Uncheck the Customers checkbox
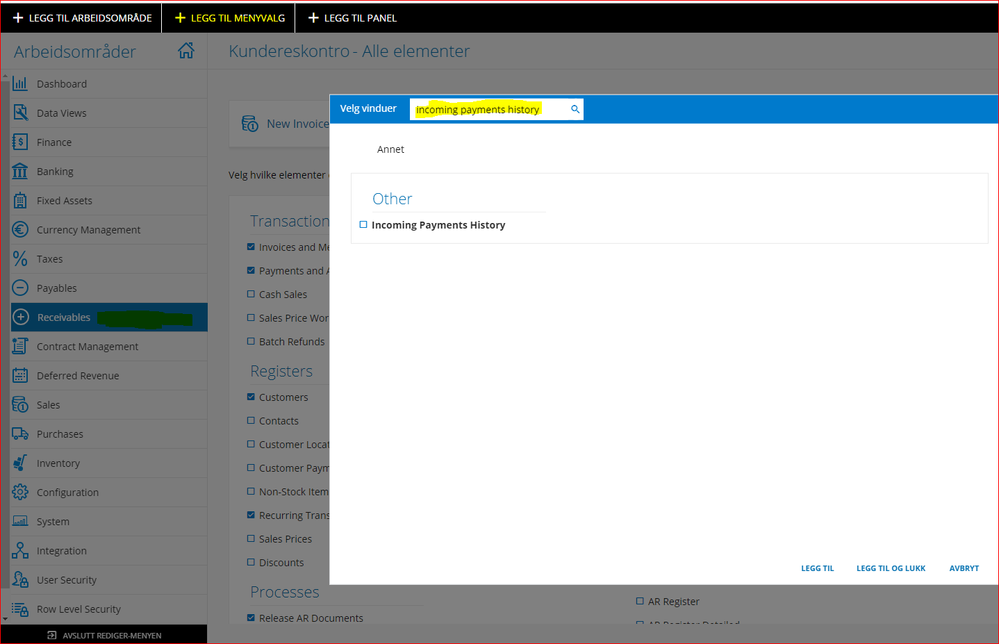 coord(251,396)
